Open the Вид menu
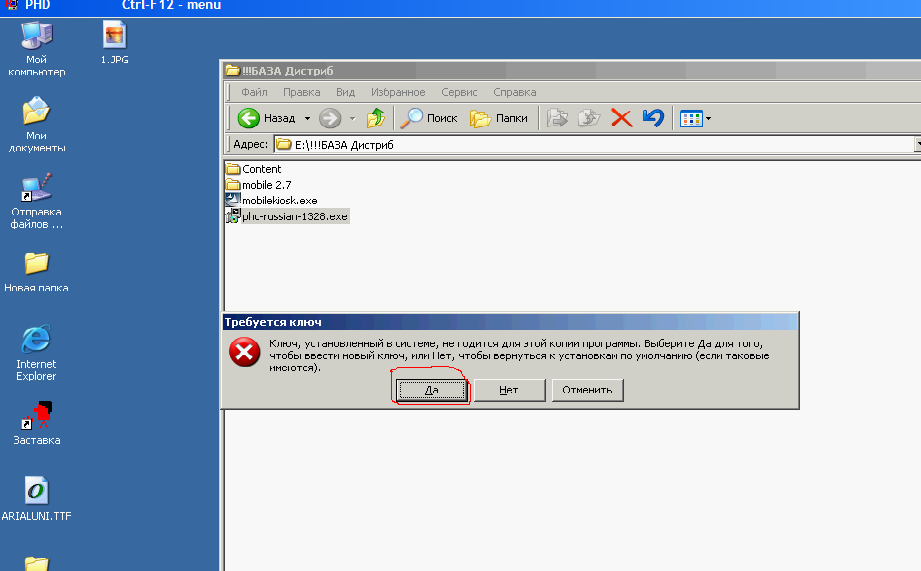This screenshot has height=571, width=921. 345,92
